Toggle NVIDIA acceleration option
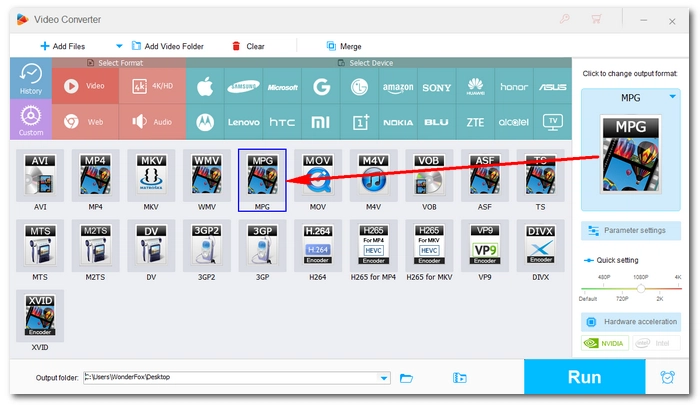 point(605,343)
